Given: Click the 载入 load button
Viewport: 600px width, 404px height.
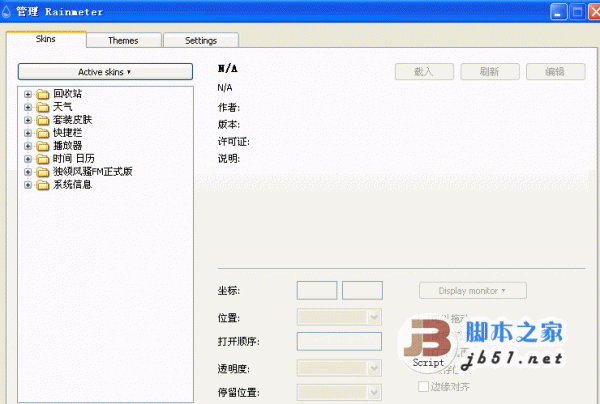Looking at the screenshot, I should [x=424, y=72].
